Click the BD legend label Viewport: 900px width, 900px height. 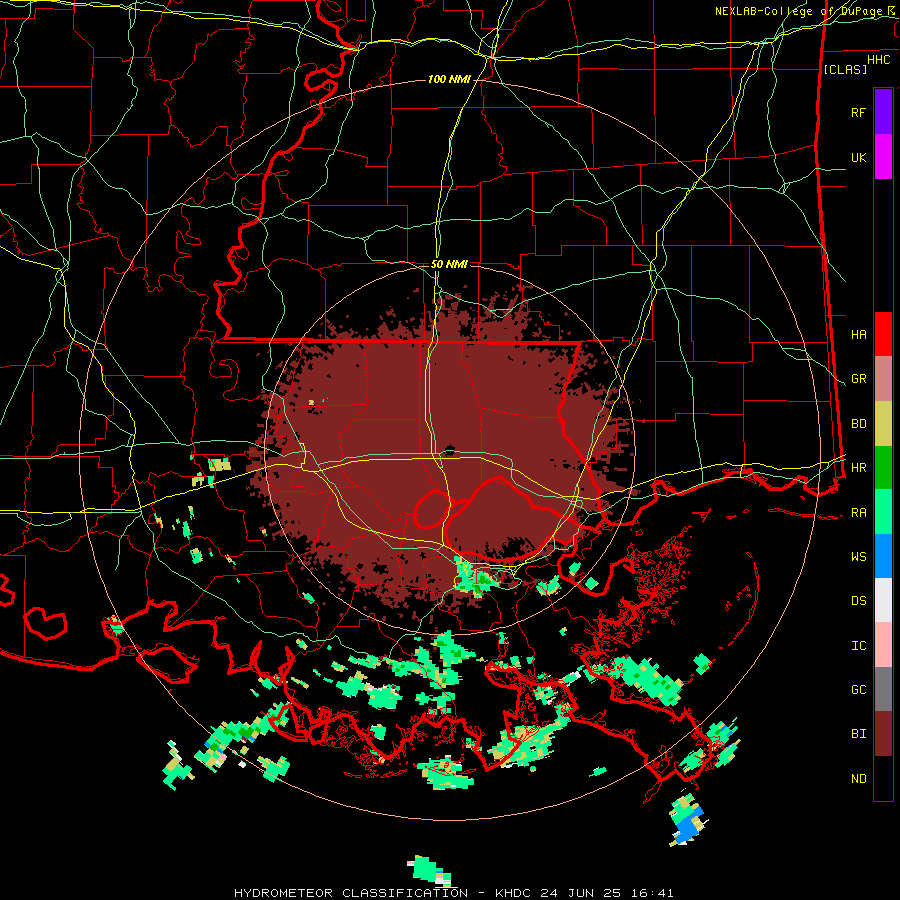pos(858,424)
